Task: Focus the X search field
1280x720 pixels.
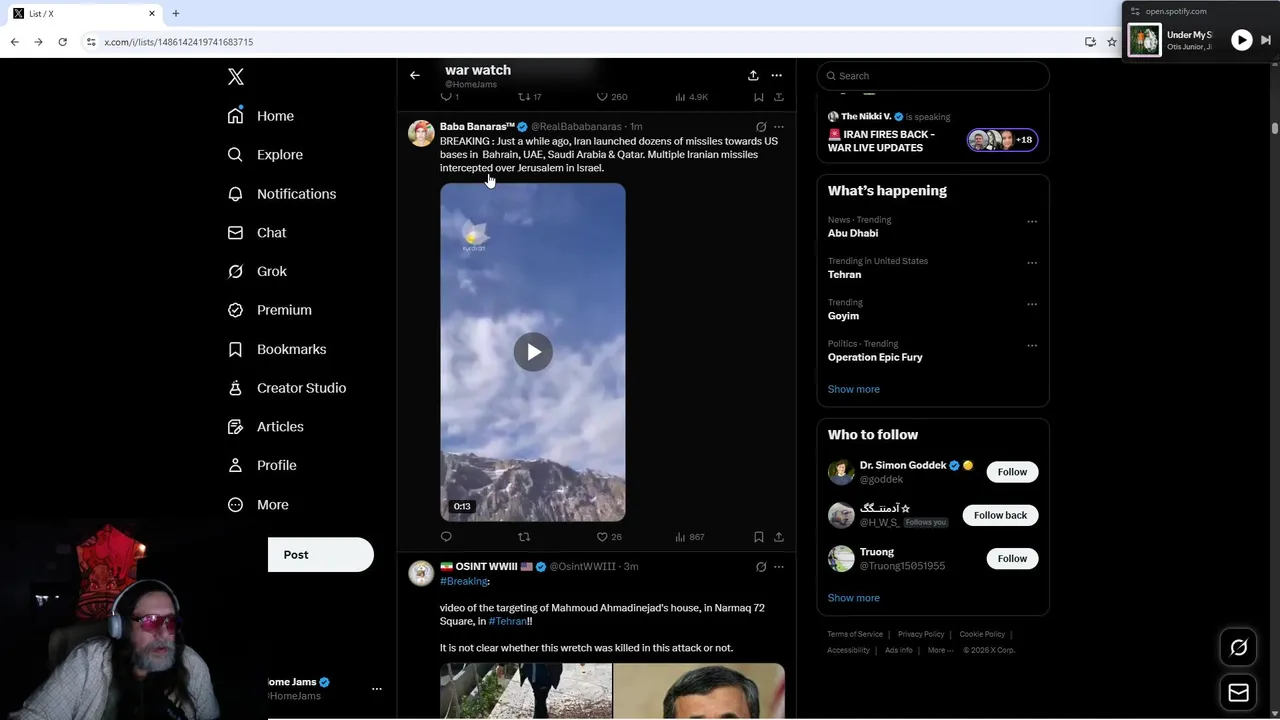Action: (933, 76)
